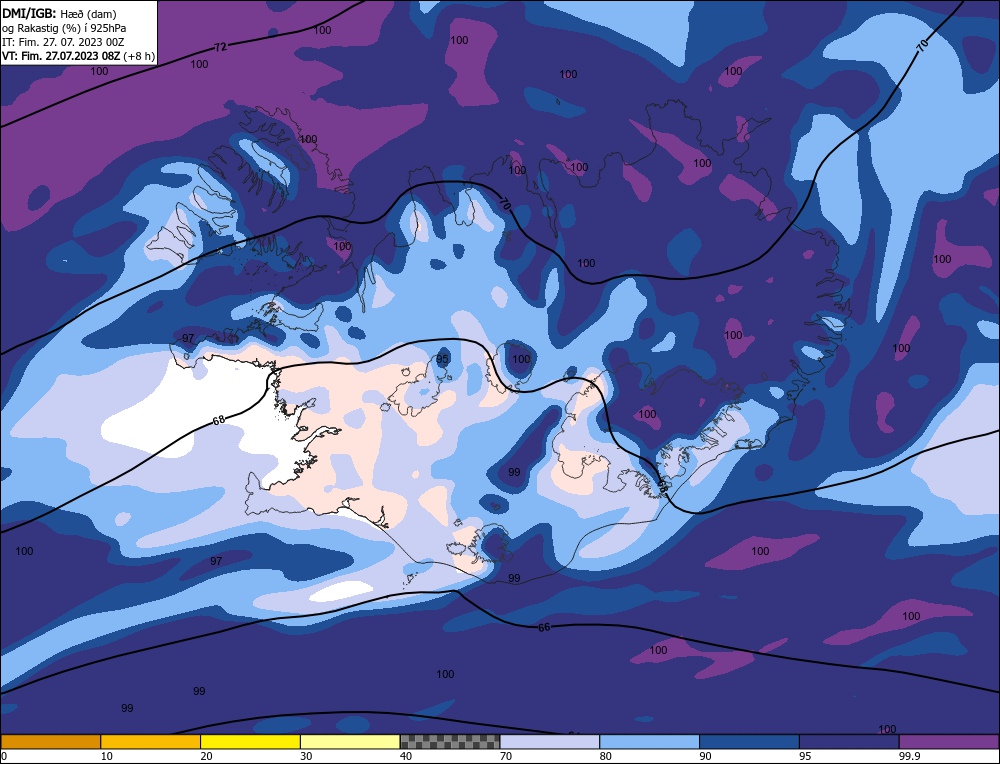
Task: Click the '0' legend tick label
Action: 4,756
